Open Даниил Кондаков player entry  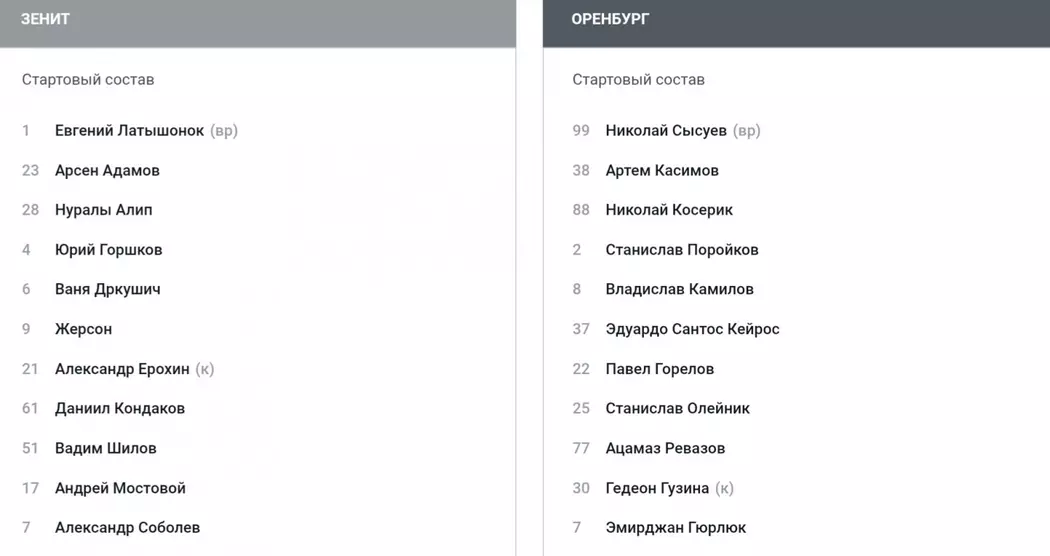tap(119, 409)
